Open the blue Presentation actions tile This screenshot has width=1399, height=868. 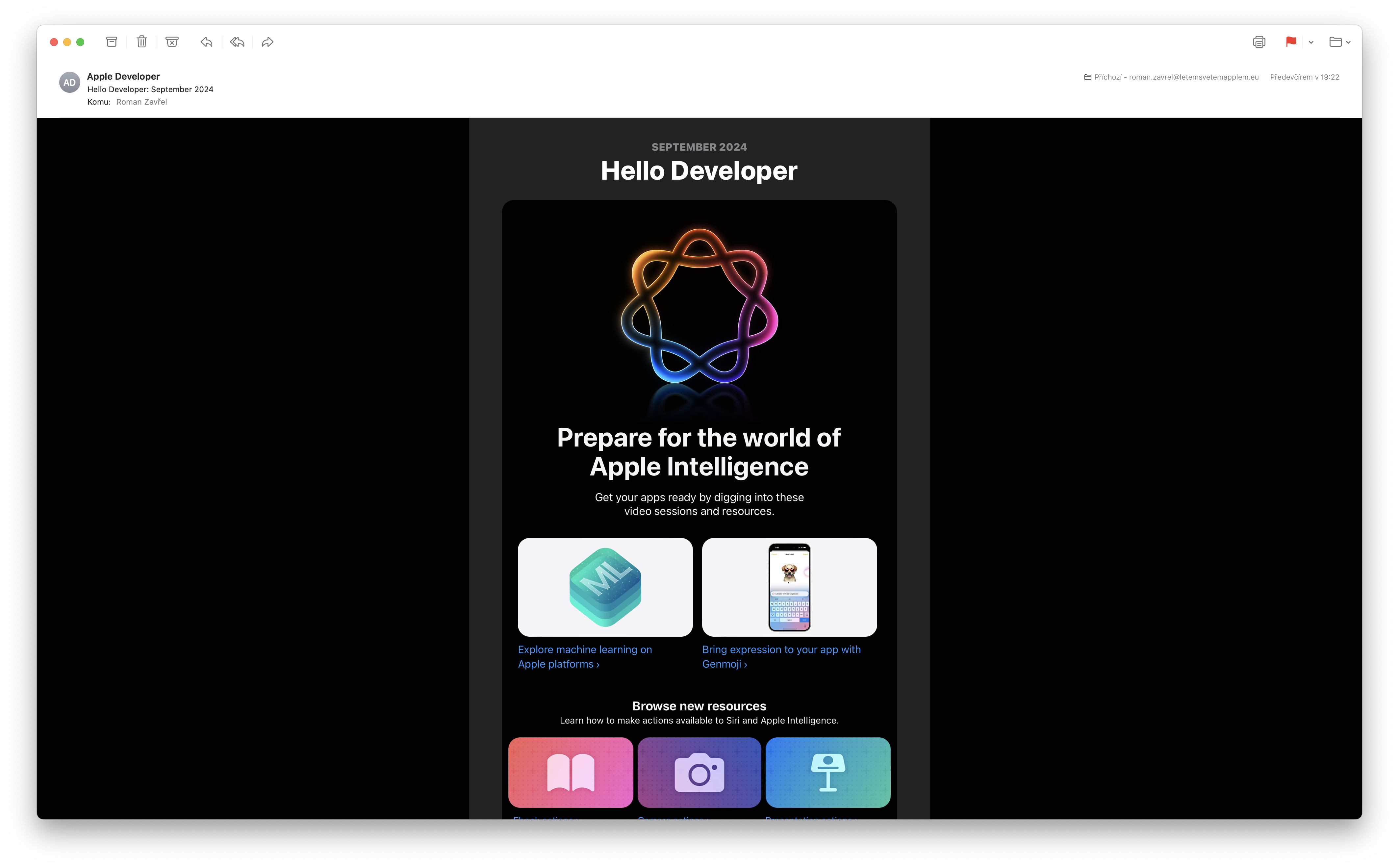828,772
